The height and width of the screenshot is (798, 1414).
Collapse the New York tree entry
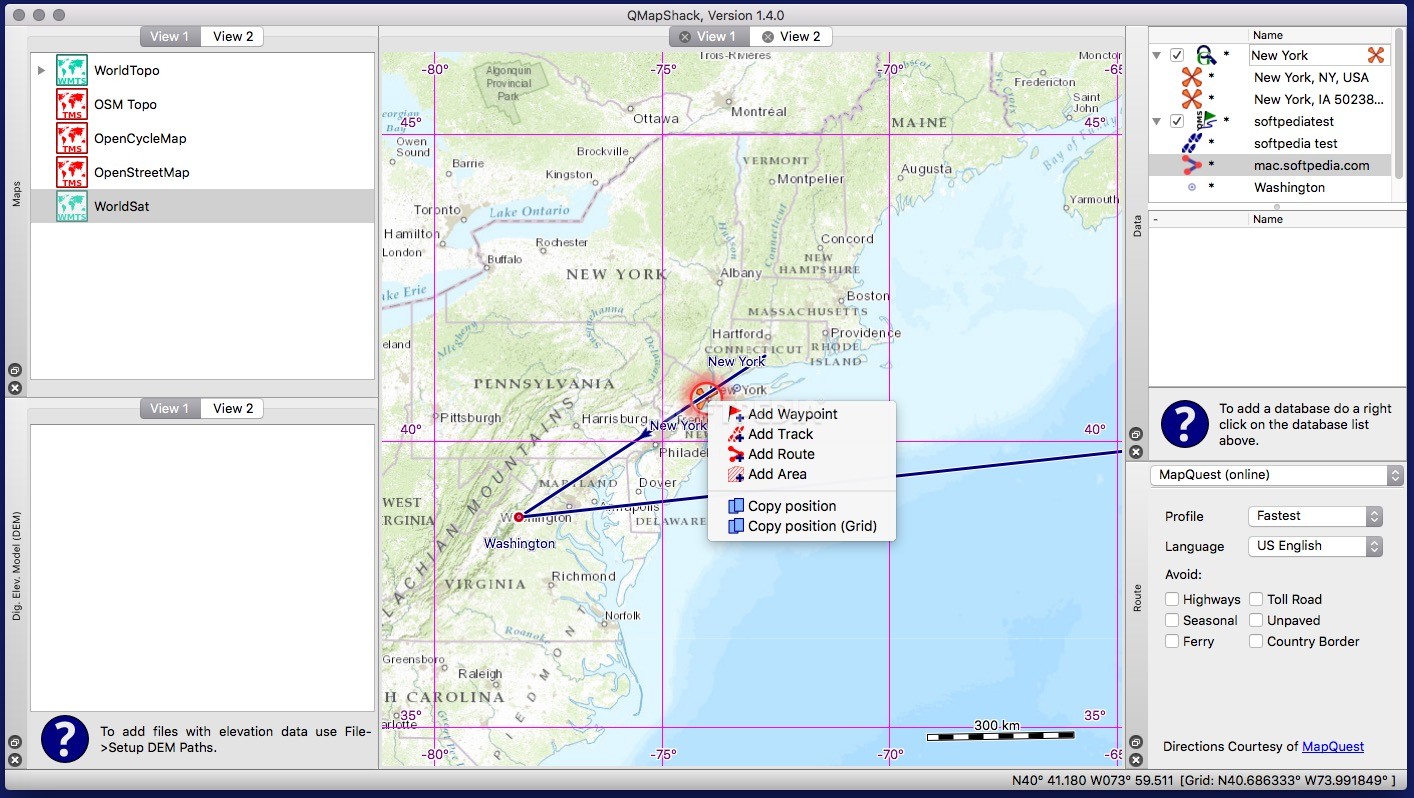[x=1157, y=55]
